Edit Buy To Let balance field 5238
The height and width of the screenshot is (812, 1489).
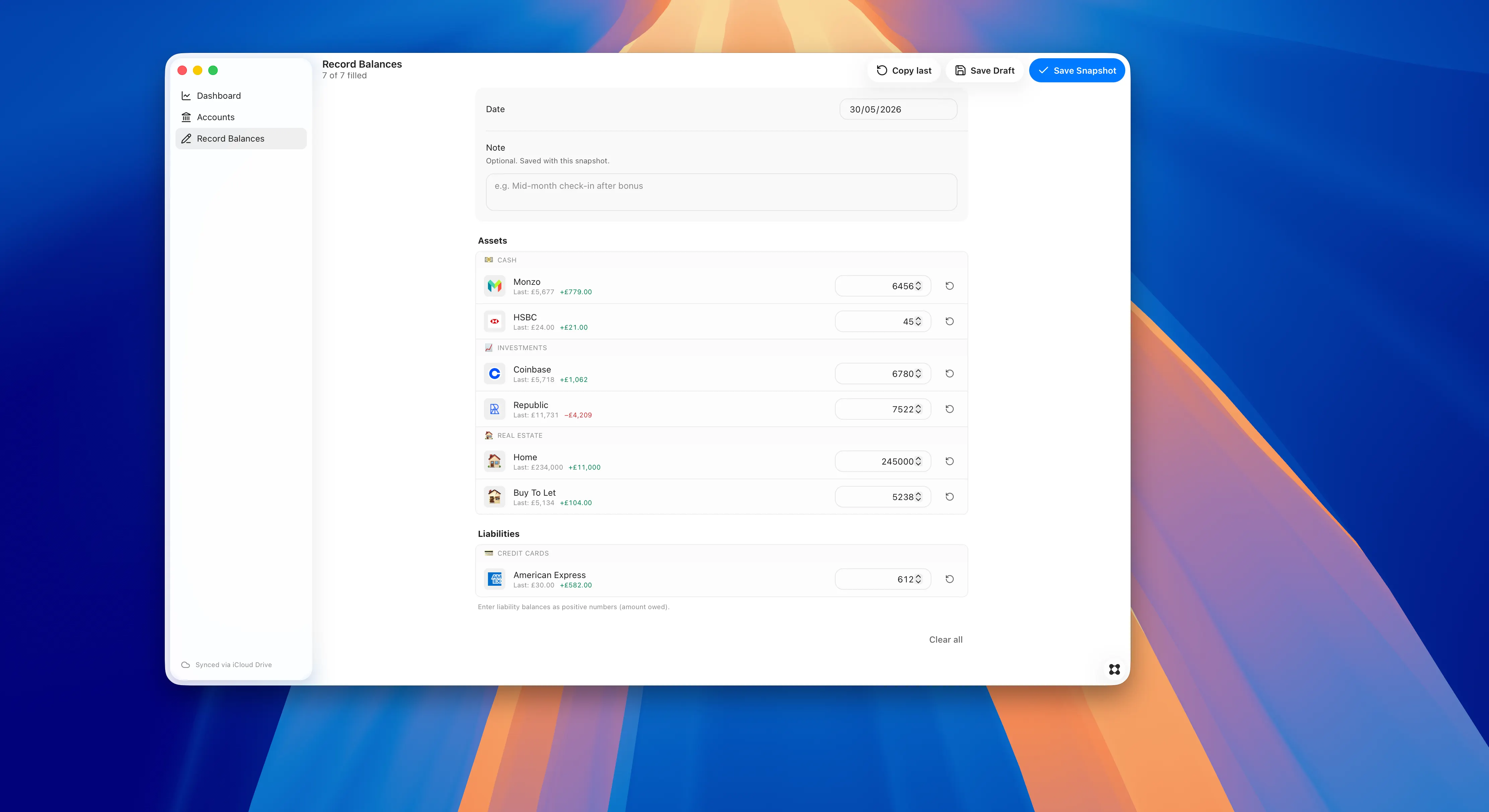pyautogui.click(x=882, y=497)
